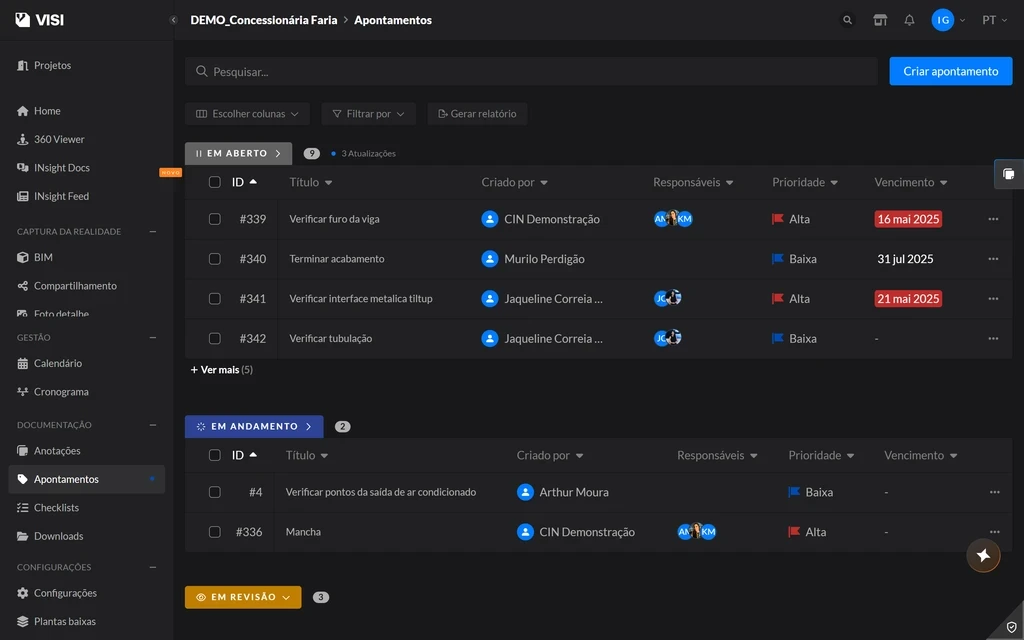Check select-all box in Em Aberto header
The width and height of the screenshot is (1024, 640).
coord(214,182)
